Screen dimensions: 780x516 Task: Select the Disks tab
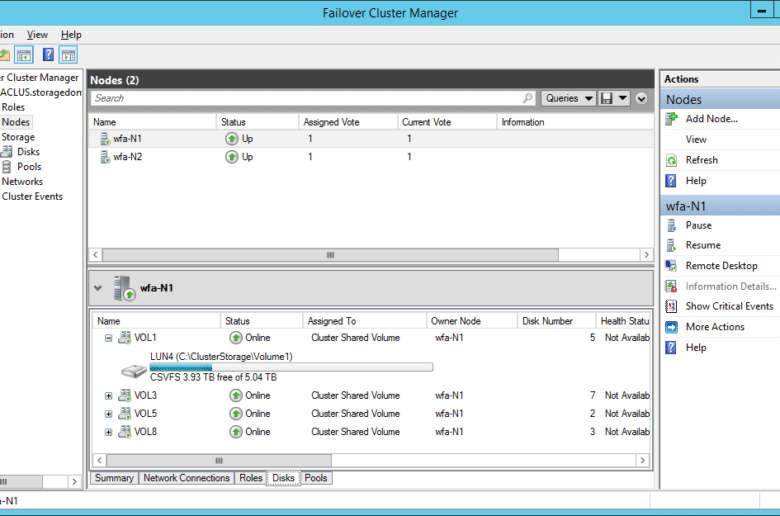pos(284,478)
